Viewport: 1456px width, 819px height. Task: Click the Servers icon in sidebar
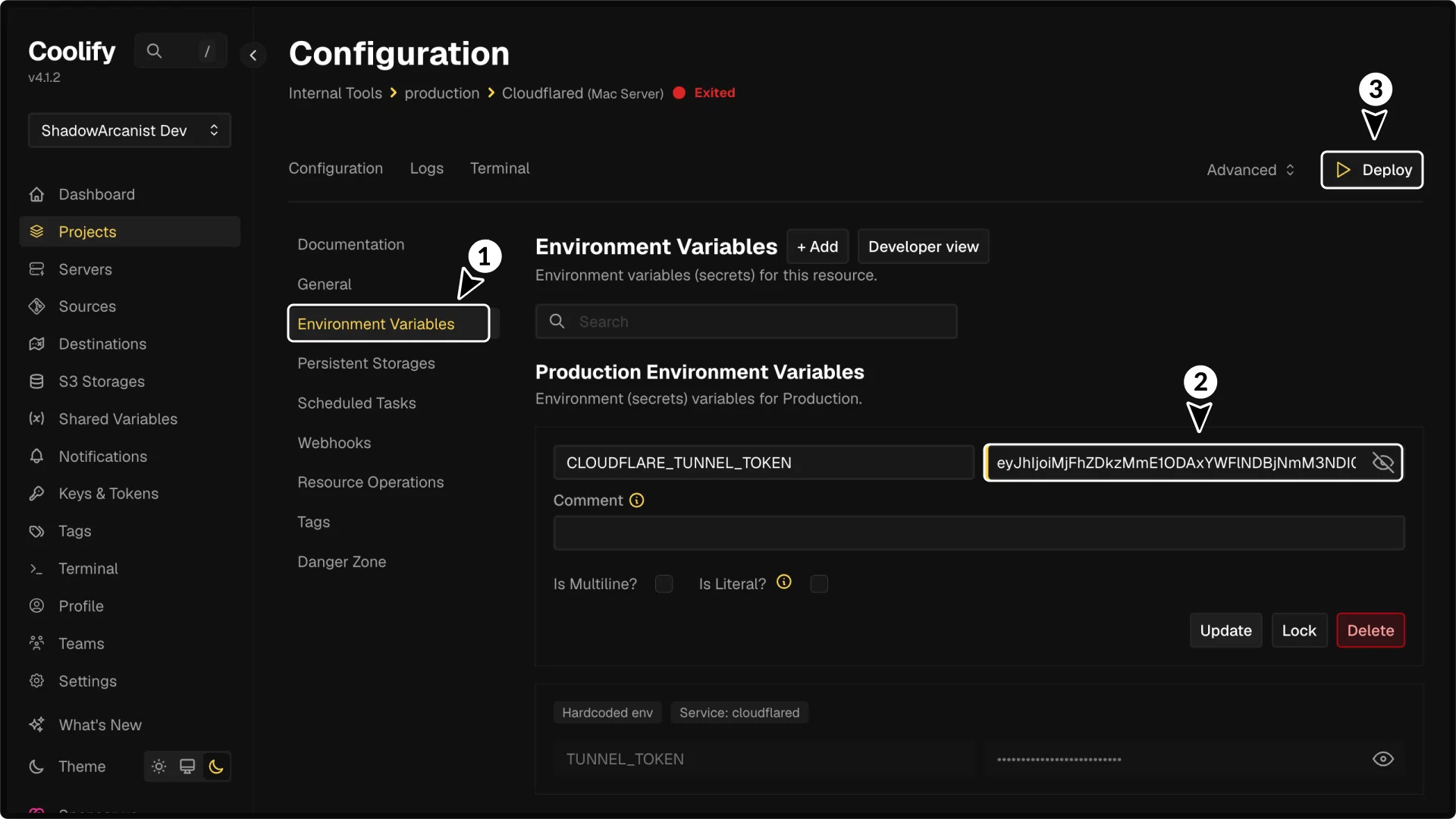click(x=36, y=269)
